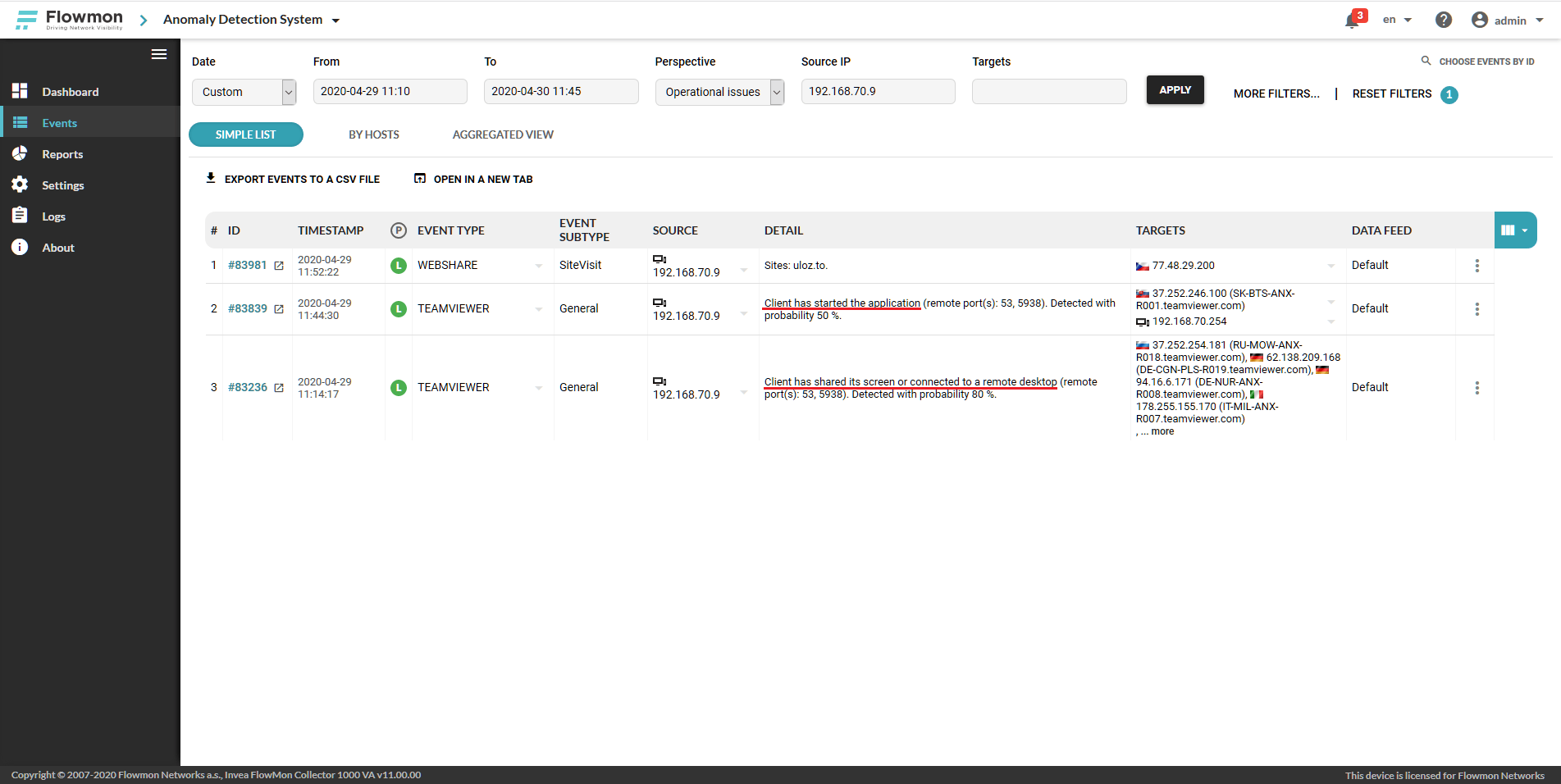Switch to Simple List view

[246, 134]
